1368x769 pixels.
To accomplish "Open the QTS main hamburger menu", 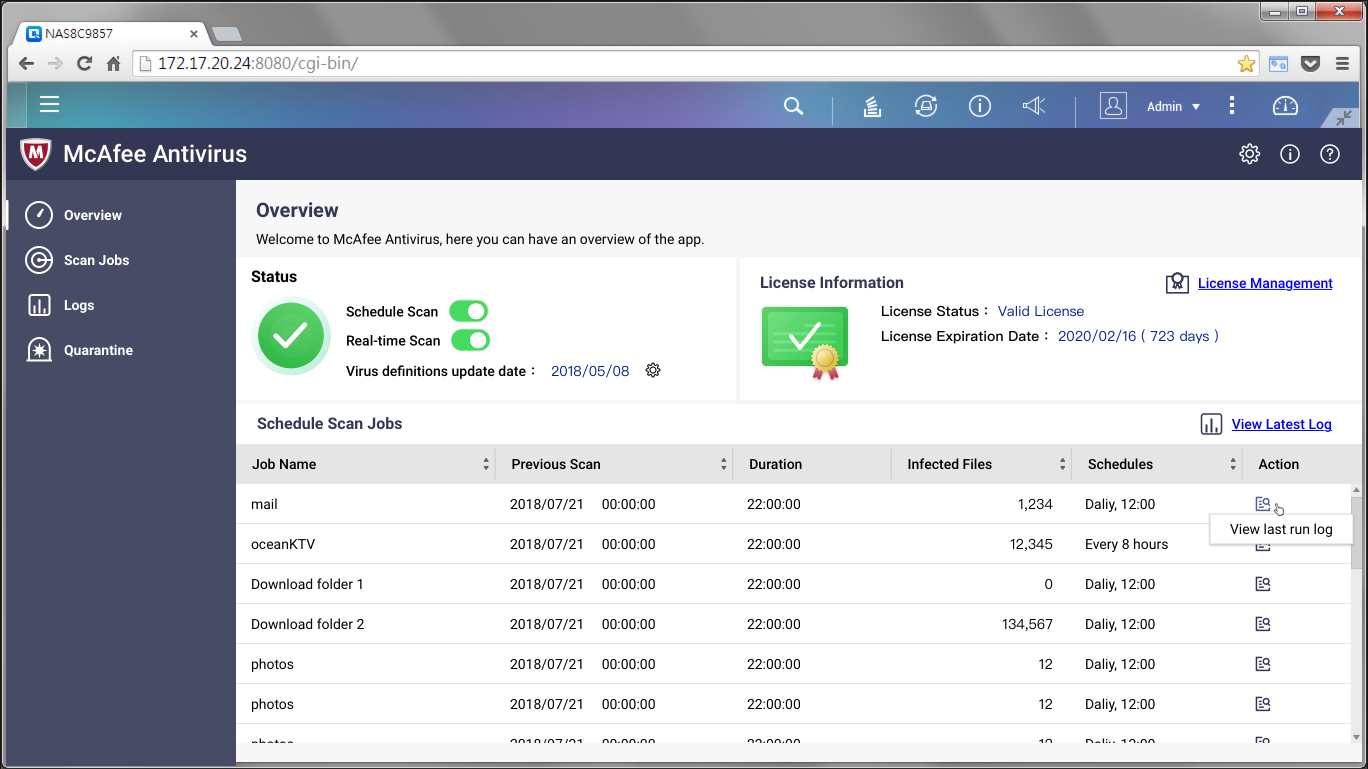I will pos(49,105).
